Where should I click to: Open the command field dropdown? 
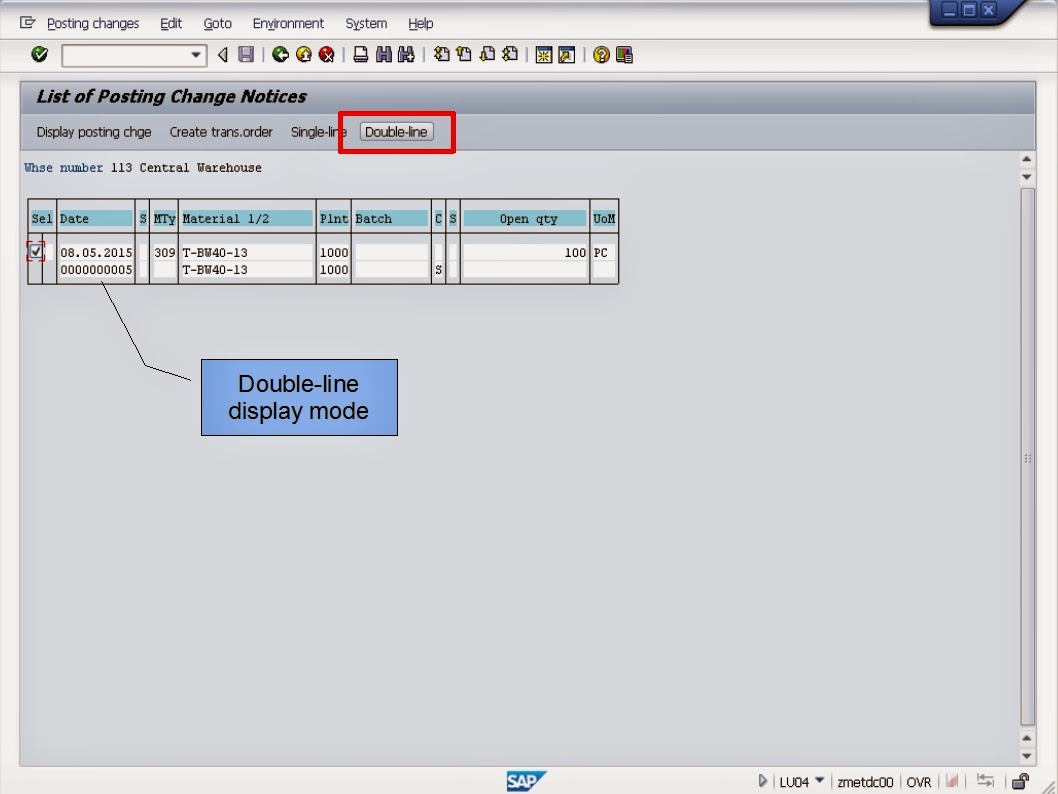point(196,55)
